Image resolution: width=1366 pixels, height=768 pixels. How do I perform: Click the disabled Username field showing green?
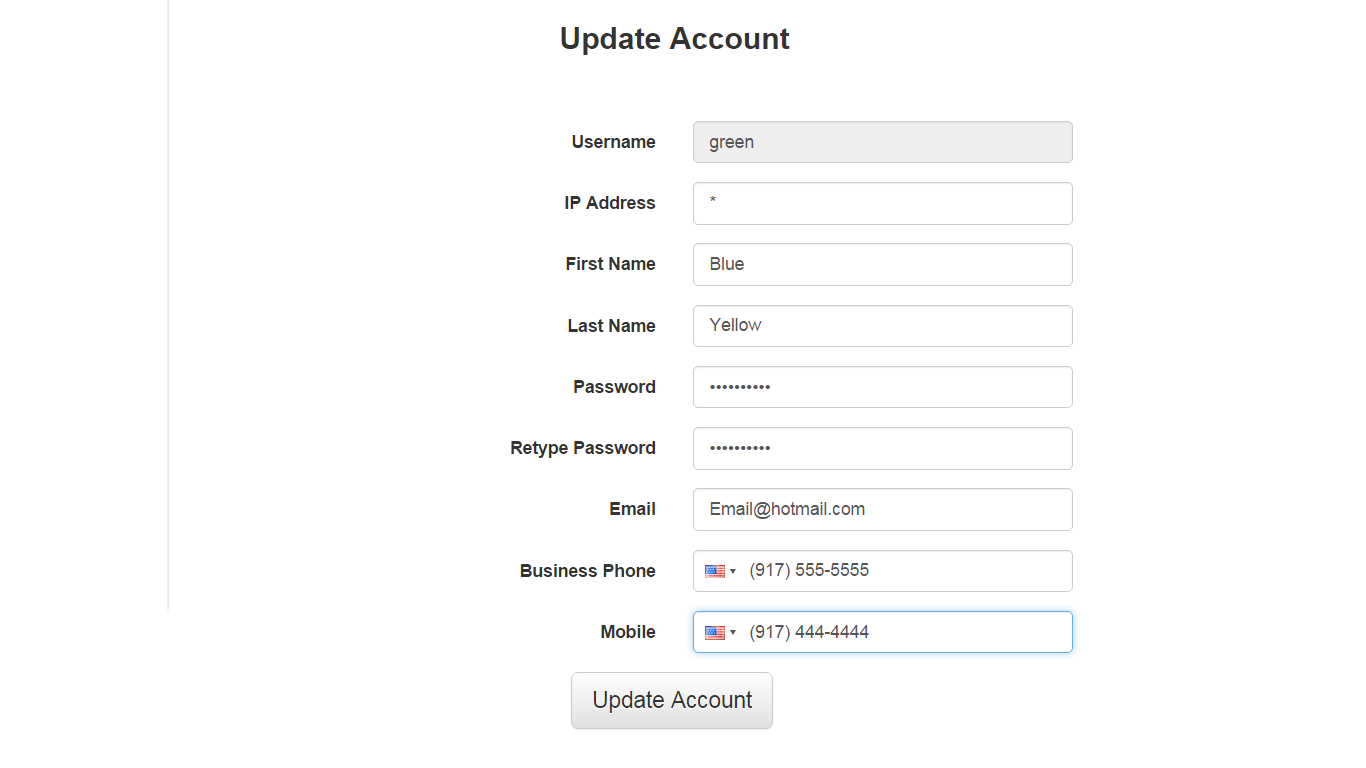(x=883, y=142)
